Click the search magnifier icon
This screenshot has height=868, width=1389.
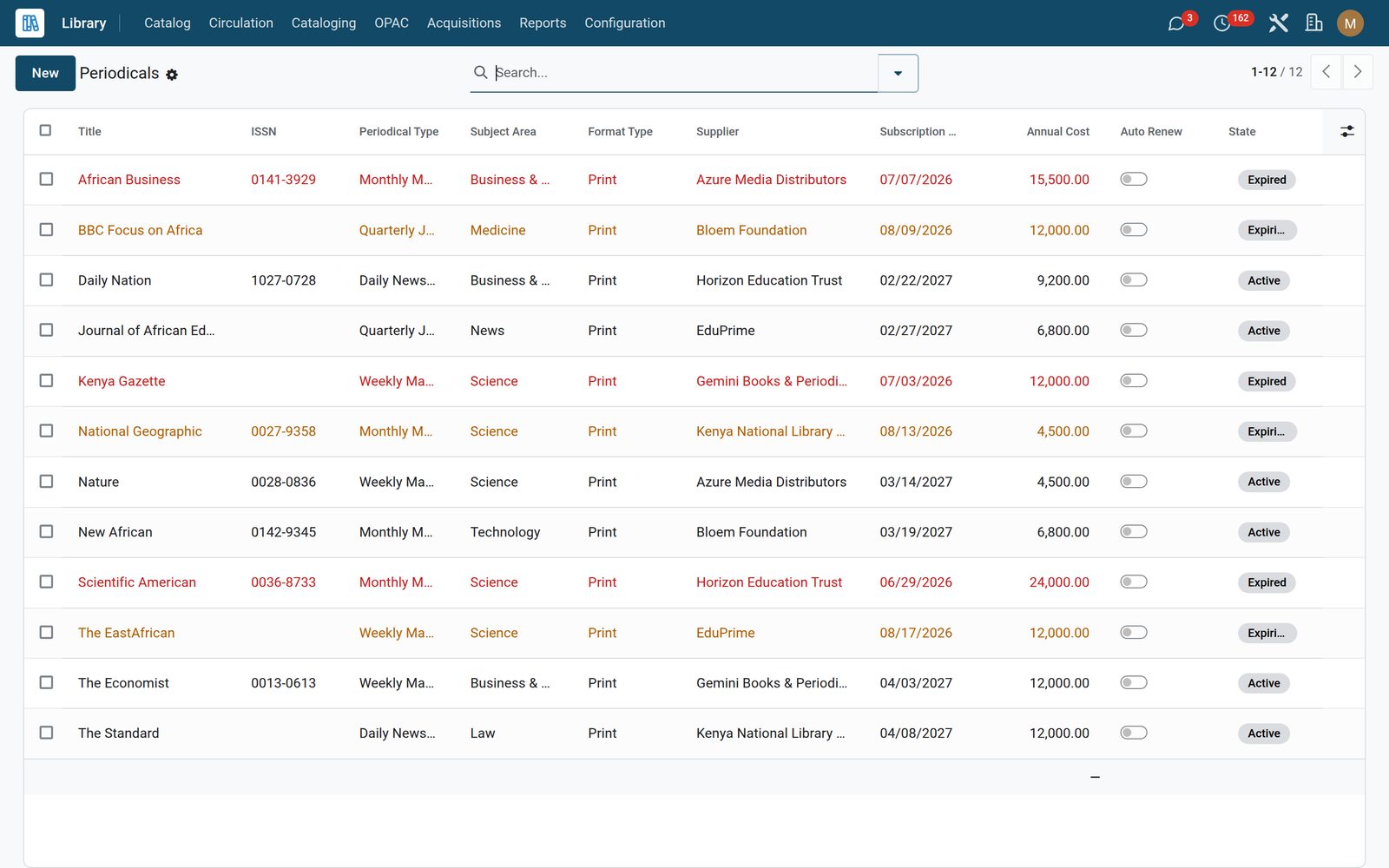(480, 72)
